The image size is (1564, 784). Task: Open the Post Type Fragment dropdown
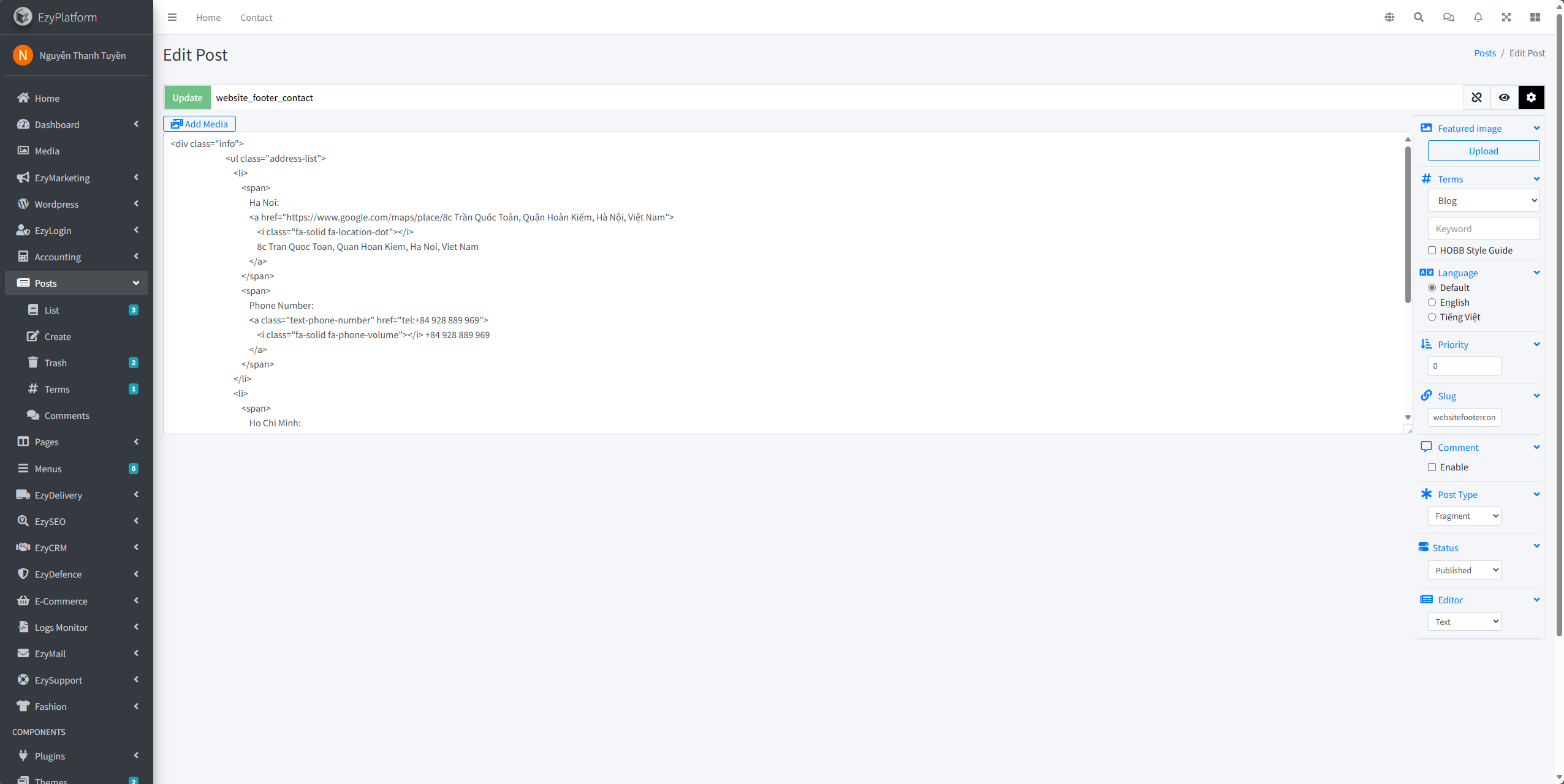(x=1464, y=516)
